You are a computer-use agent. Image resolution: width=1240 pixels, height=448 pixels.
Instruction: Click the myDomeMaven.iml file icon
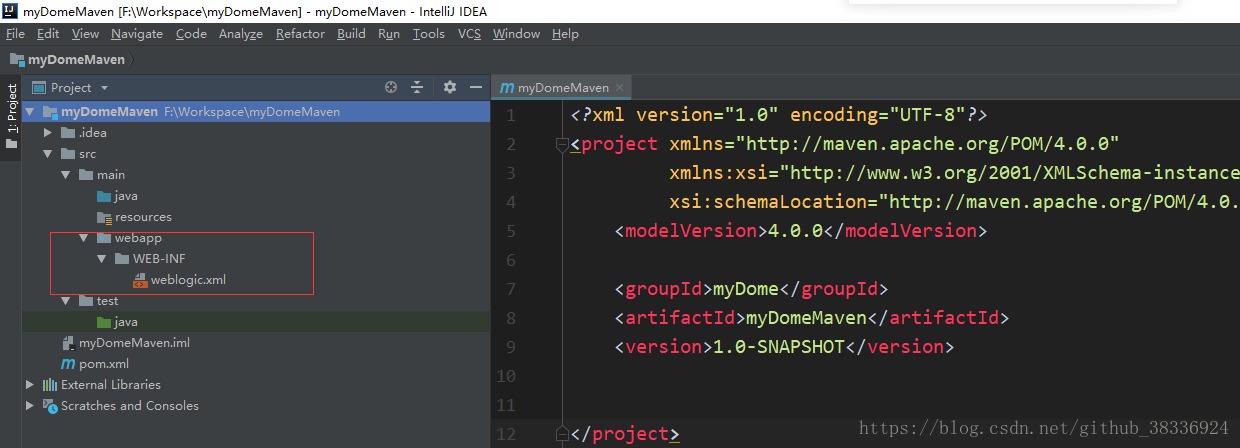68,343
